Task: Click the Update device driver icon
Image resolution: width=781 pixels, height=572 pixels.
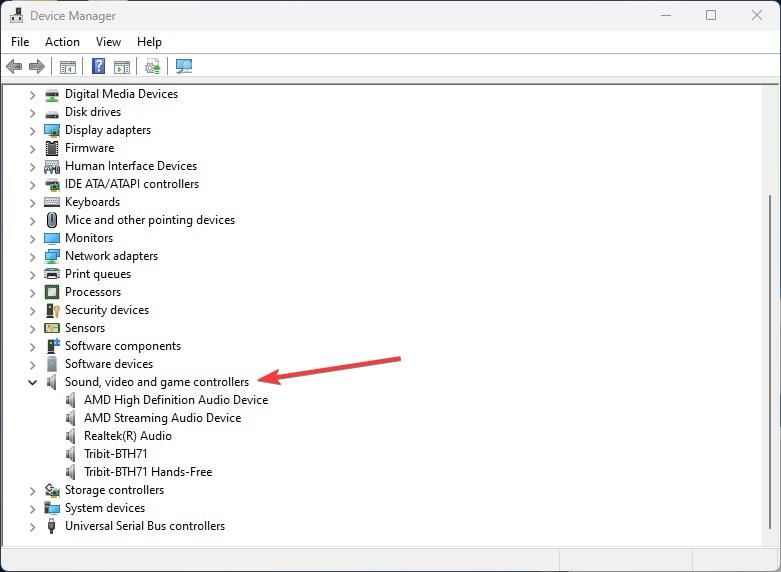Action: coord(152,66)
